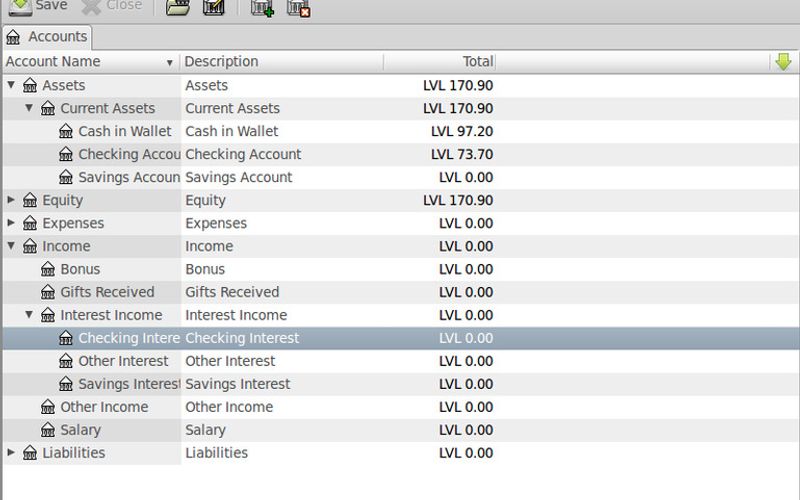The height and width of the screenshot is (500, 800).
Task: Click the Savings Account description cell
Action: pos(239,177)
